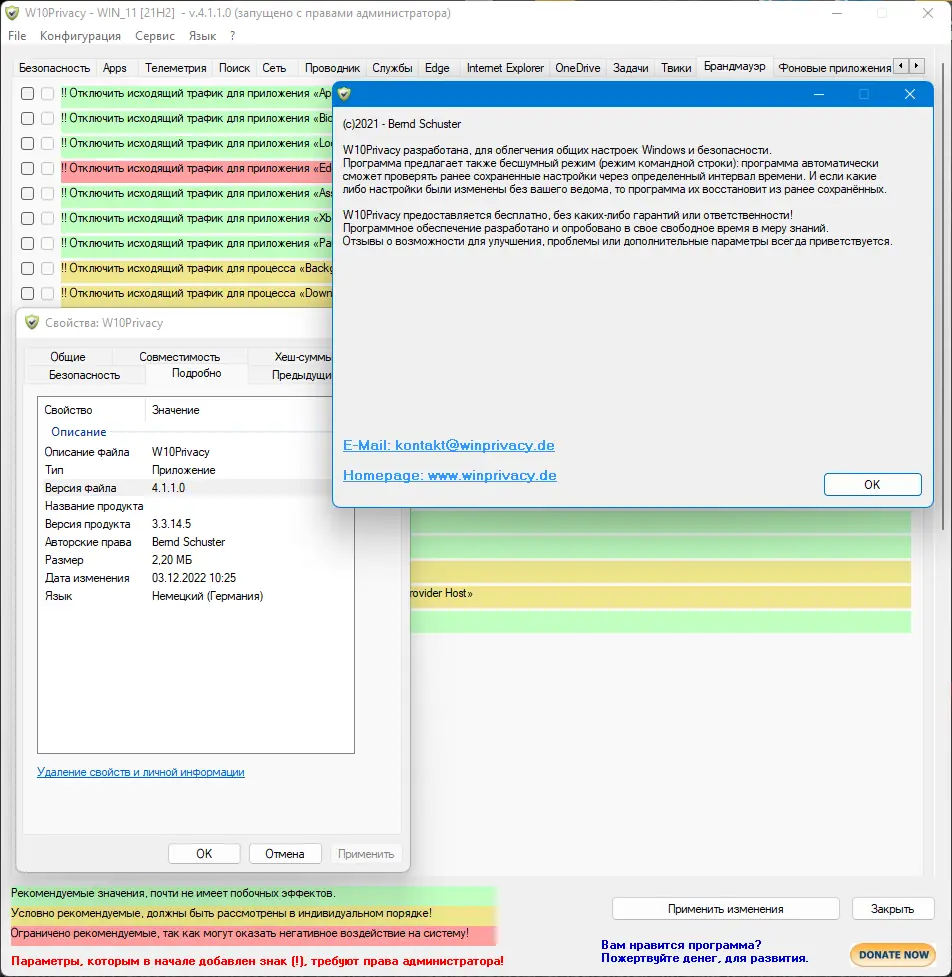The height and width of the screenshot is (977, 952).
Task: Tick first checkbox of the «Ap row
Action: point(27,93)
